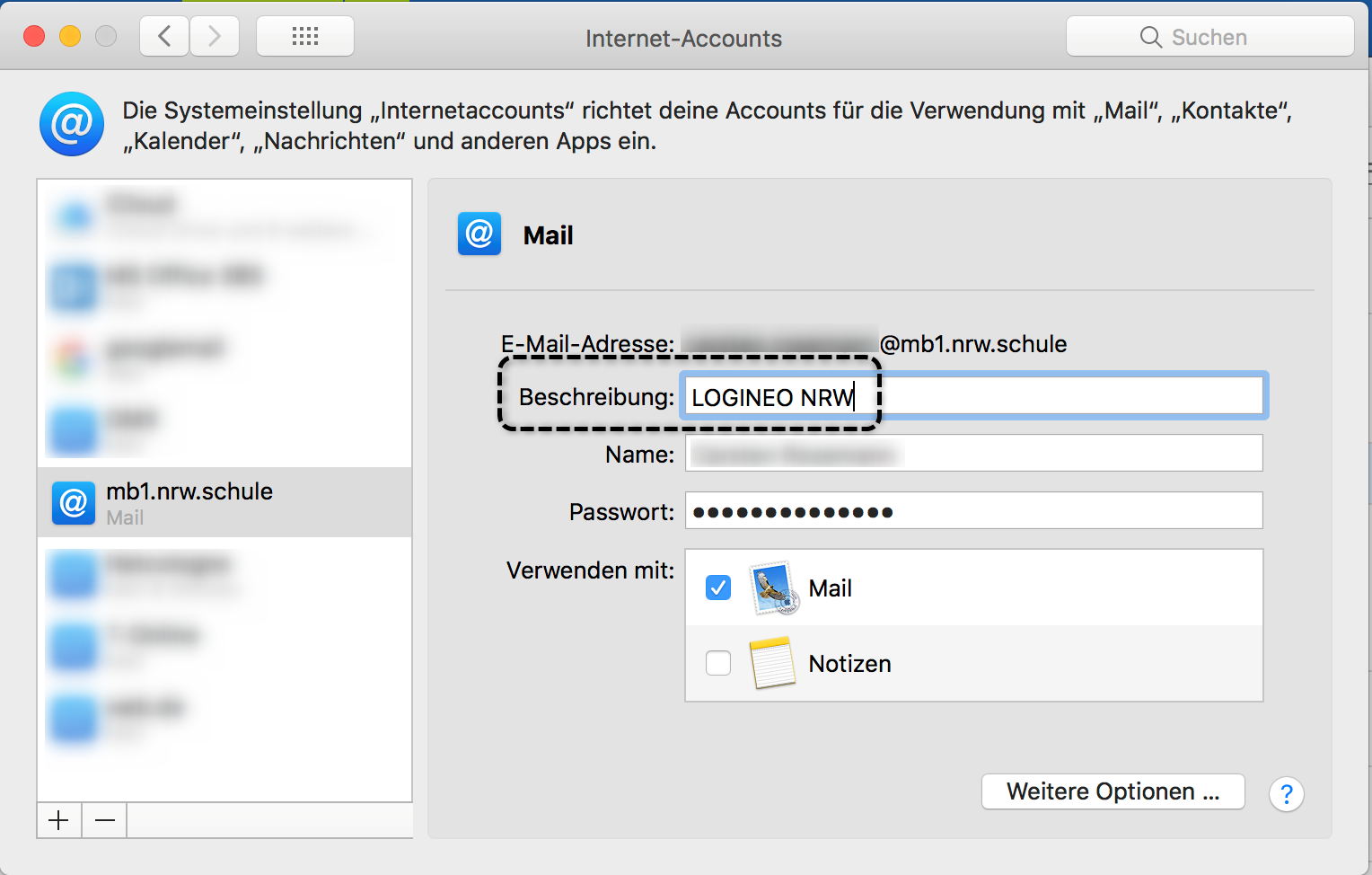Select the blurred account with the Google icon
This screenshot has height=875, width=1372.
[x=224, y=359]
